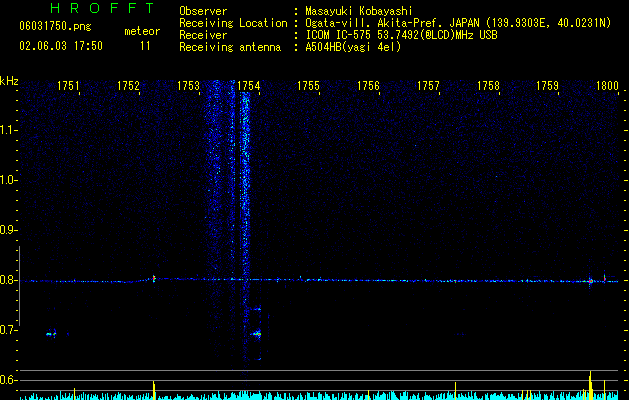Viewport: 629px width, 400px height.
Task: Click the 0.7 kHz axis label
Action: click(x=8, y=330)
